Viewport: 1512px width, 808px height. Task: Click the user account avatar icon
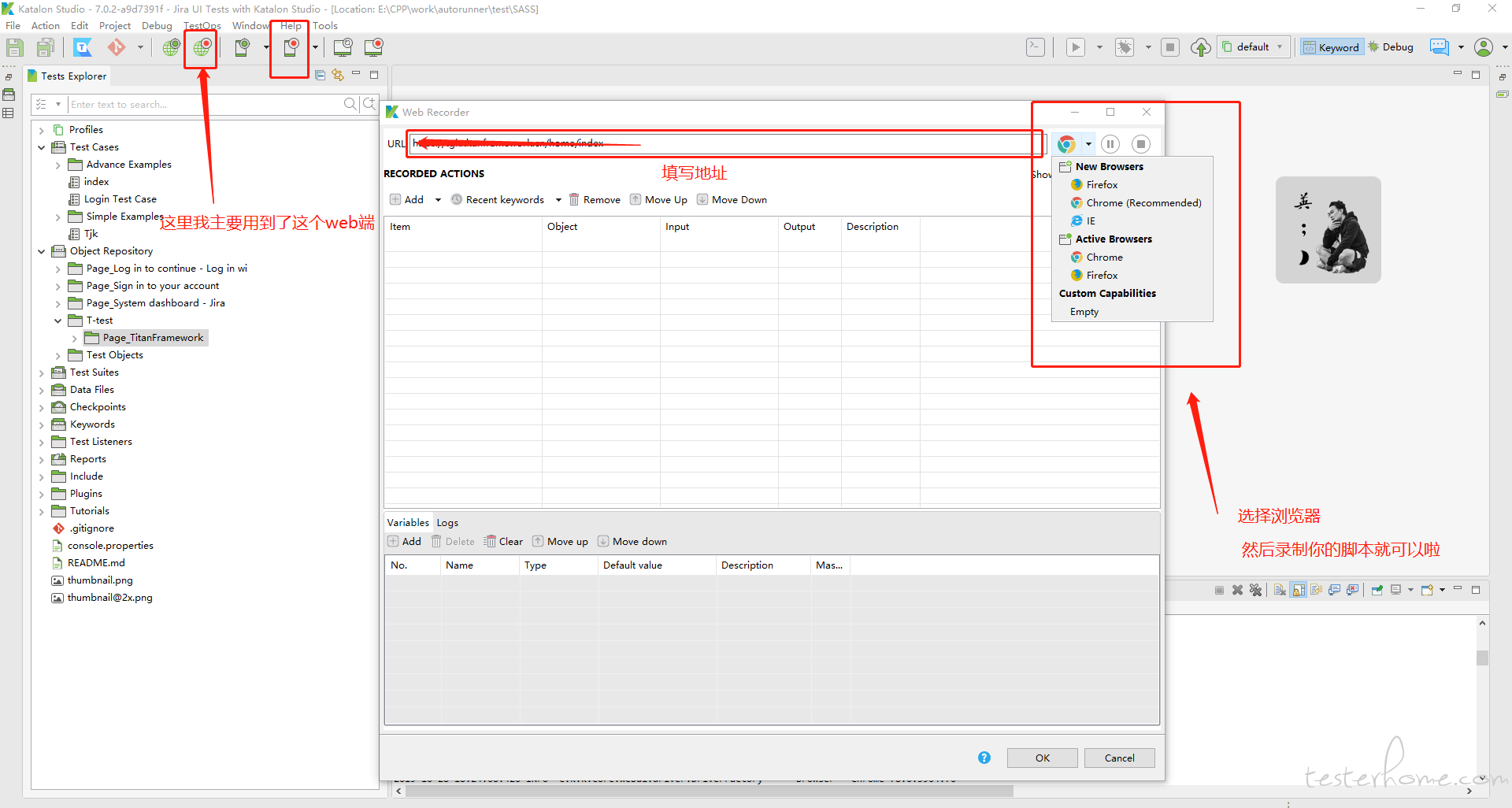click(1484, 47)
